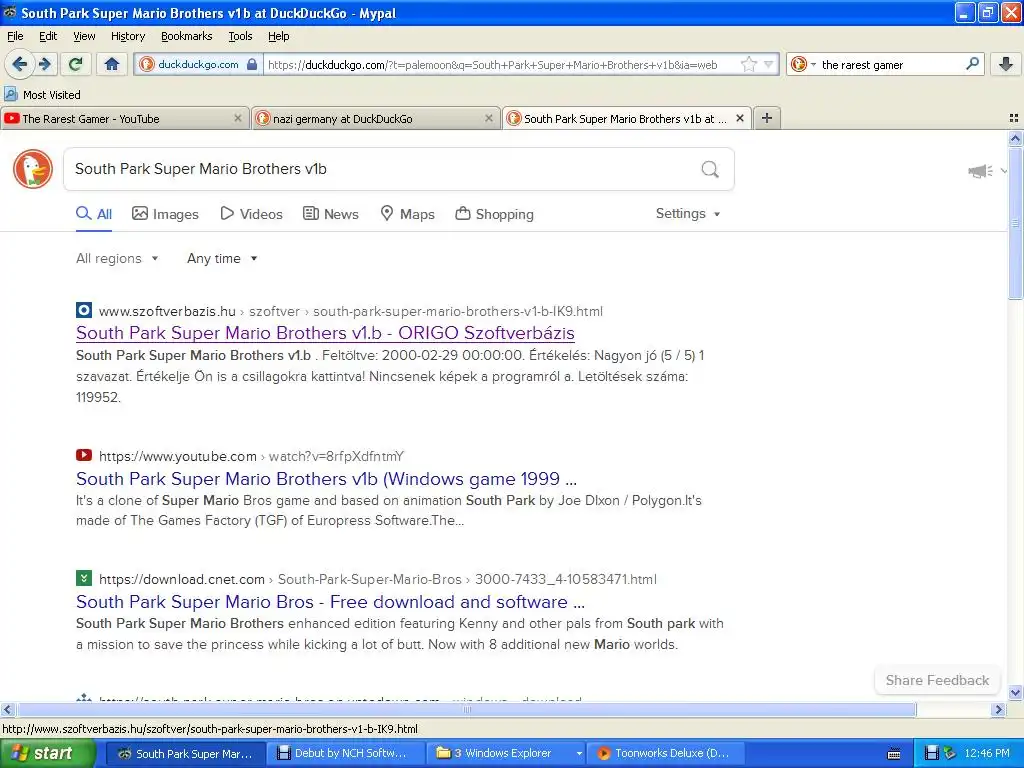Open the Windows Start button
Screen dimensions: 1024x768
click(48, 754)
